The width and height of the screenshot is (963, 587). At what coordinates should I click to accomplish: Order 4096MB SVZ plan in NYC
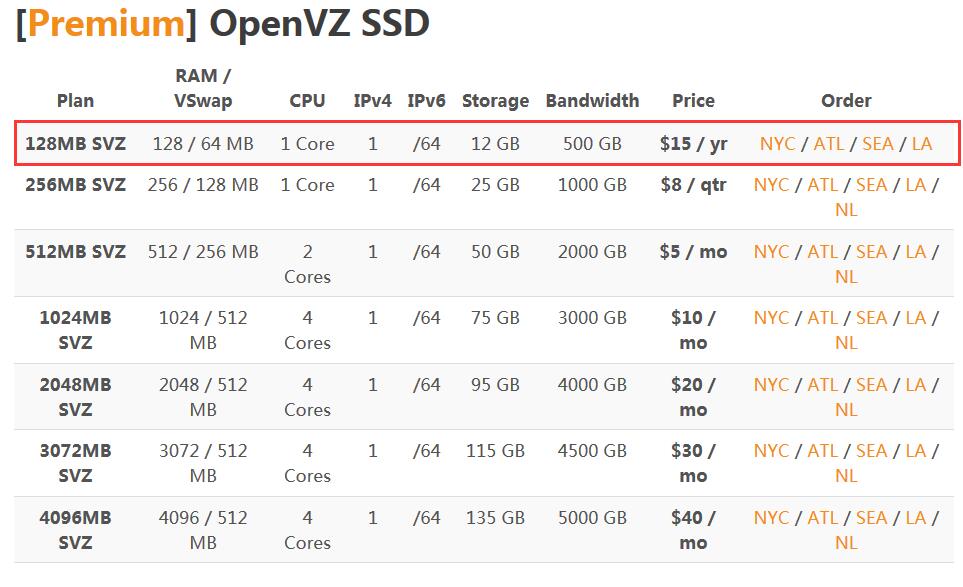click(x=771, y=518)
